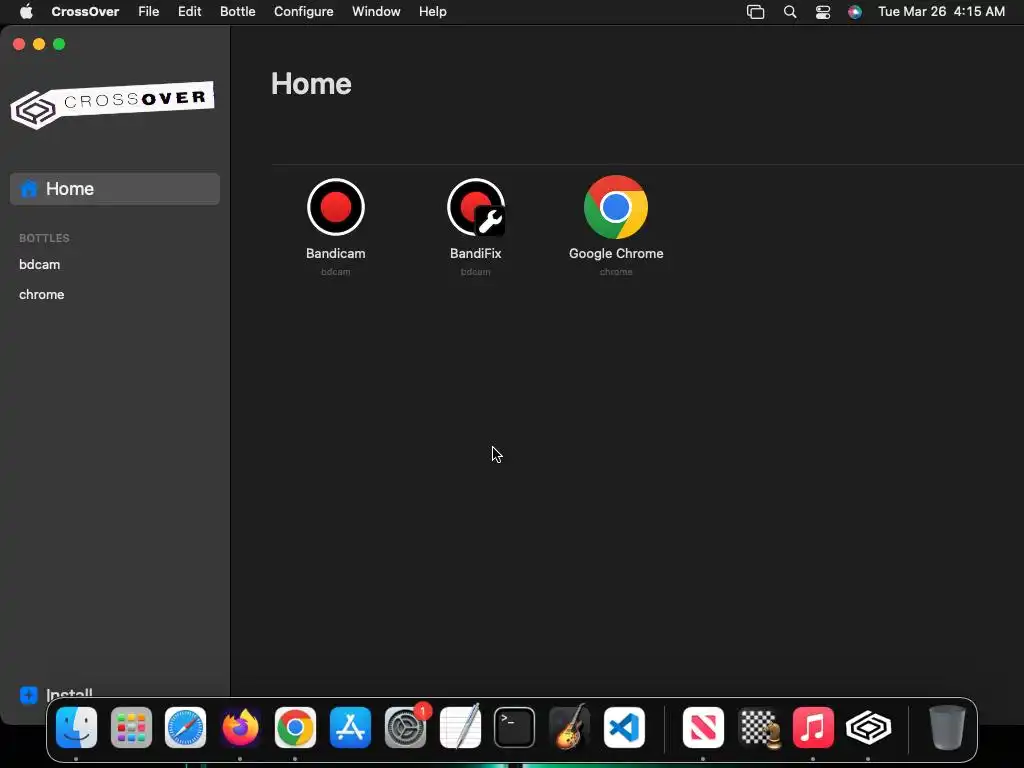Open the Edit menu
This screenshot has width=1024, height=768.
pyautogui.click(x=189, y=12)
